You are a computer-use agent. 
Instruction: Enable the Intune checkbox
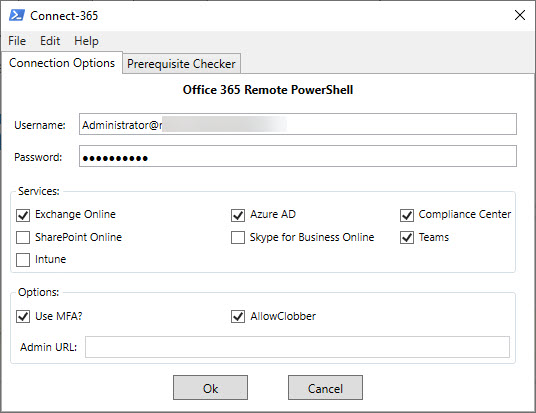coord(23,260)
